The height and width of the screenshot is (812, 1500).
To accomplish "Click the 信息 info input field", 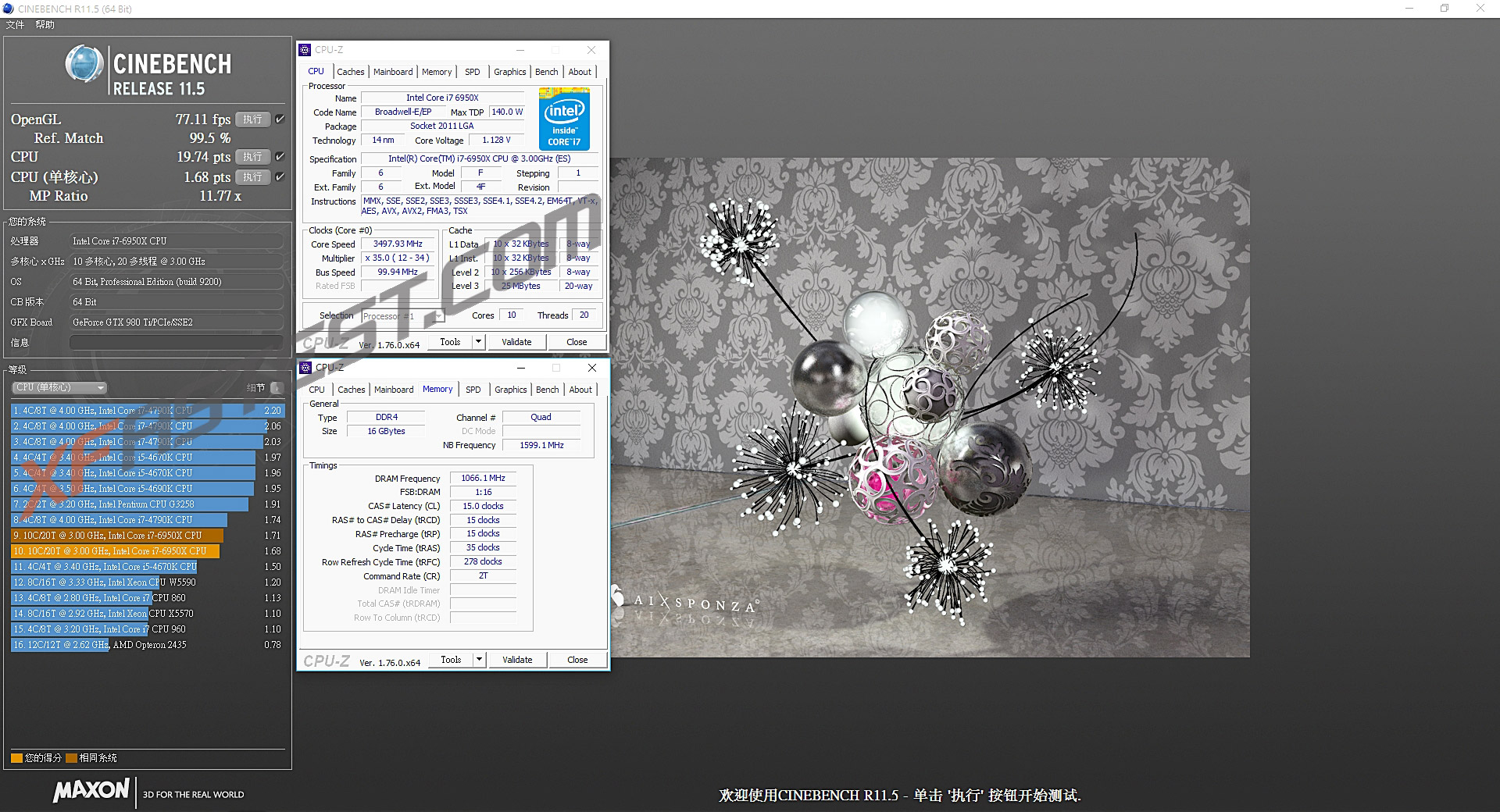I will click(x=177, y=343).
